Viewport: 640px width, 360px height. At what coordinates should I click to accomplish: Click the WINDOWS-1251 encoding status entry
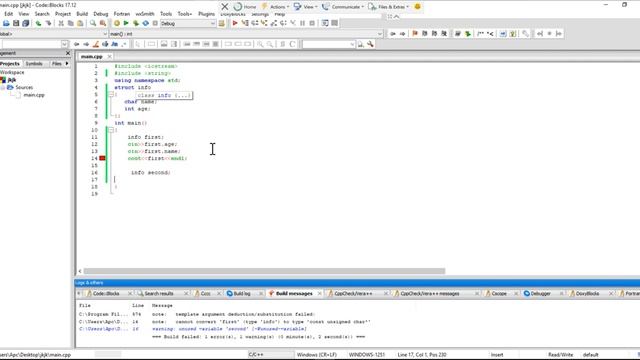(367, 355)
